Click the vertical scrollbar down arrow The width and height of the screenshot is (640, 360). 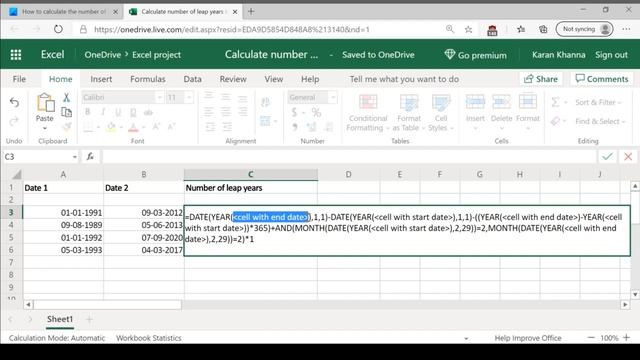pyautogui.click(x=635, y=294)
